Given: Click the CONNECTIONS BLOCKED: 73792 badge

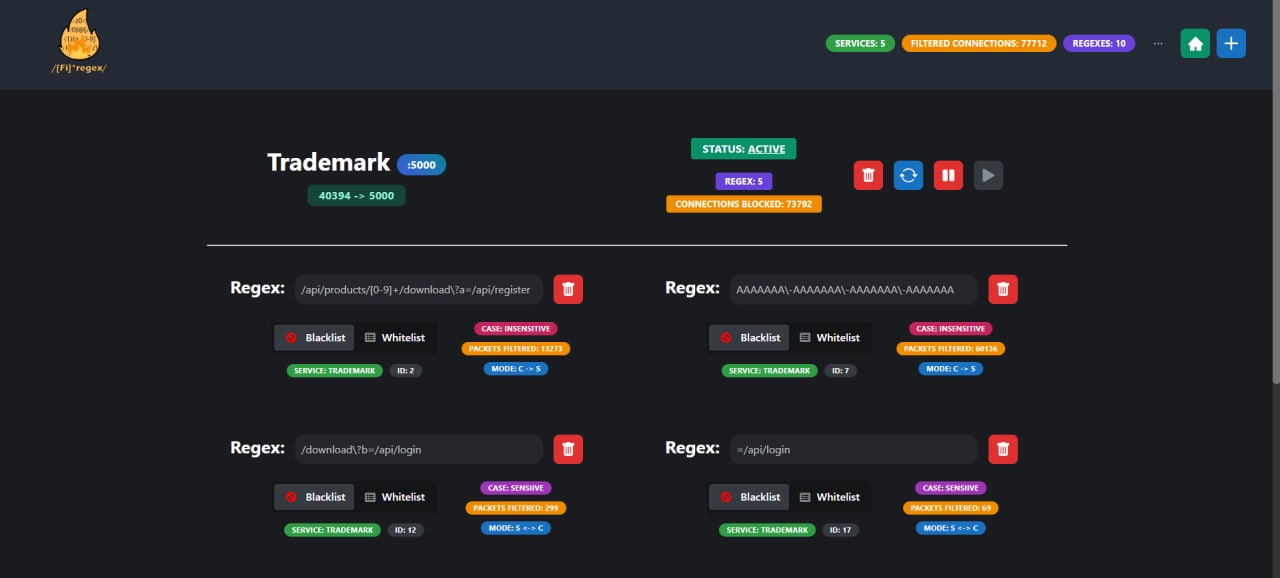Looking at the screenshot, I should tap(743, 203).
